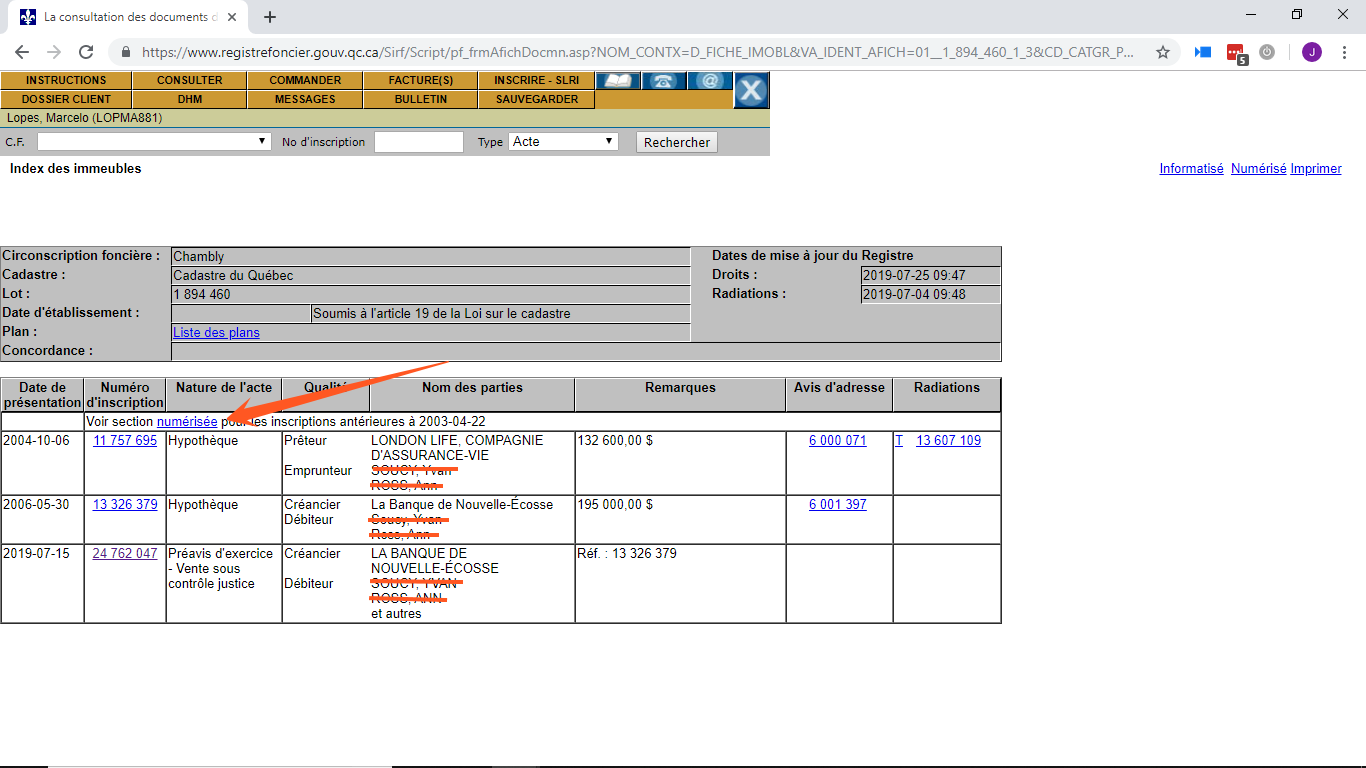1366x768 pixels.
Task: Select the Droits date 2019-07-25 09:47
Action: coord(914,276)
